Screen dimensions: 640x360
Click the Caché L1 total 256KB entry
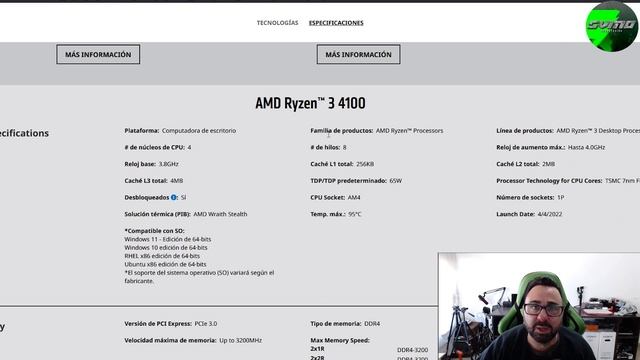click(342, 164)
